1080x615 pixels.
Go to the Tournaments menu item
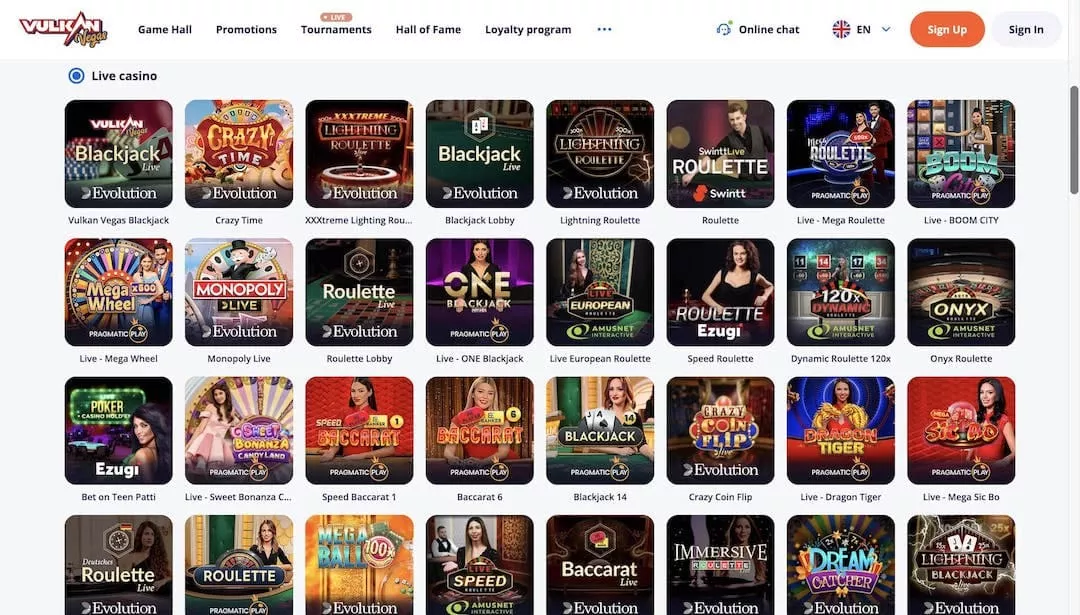tap(336, 30)
